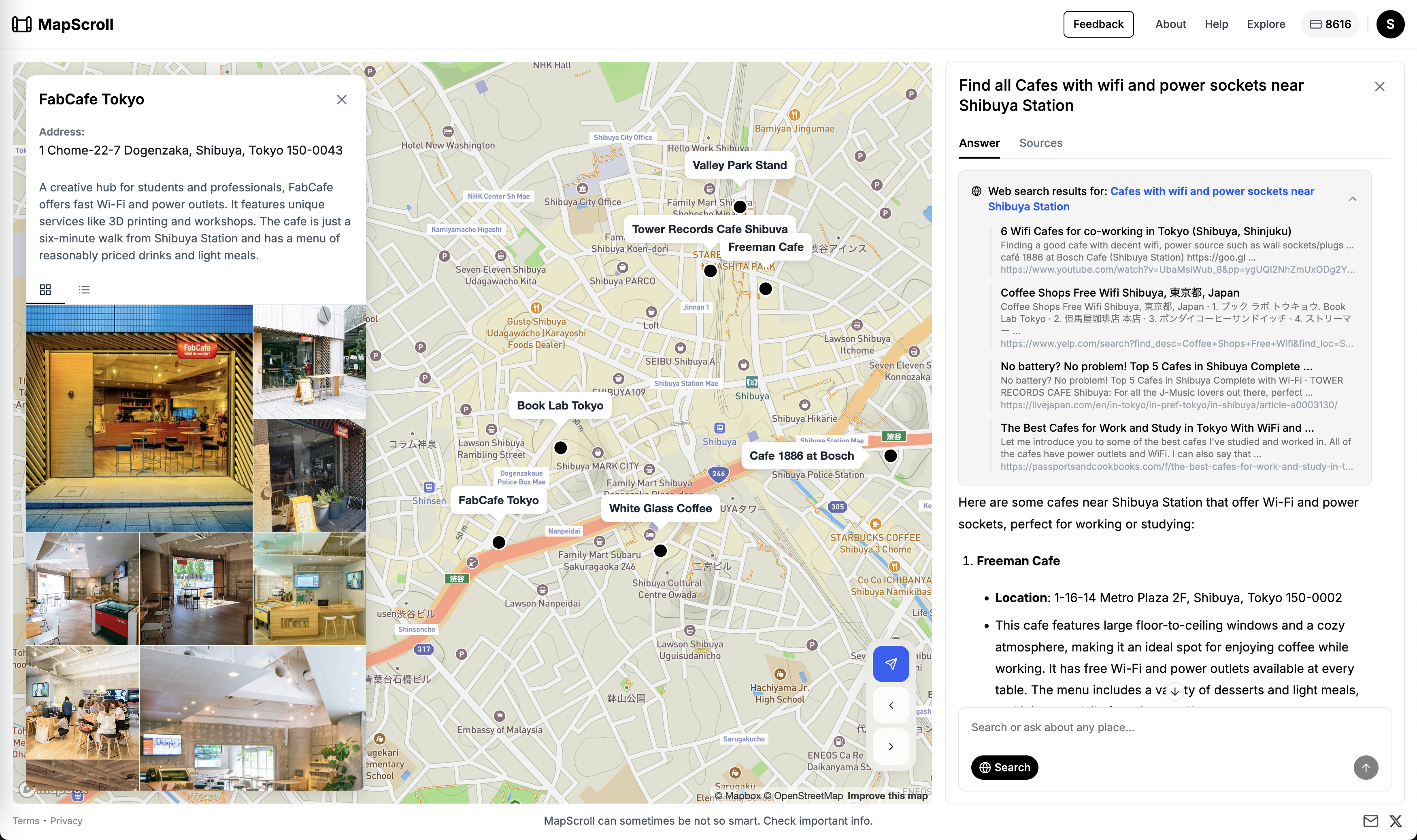Click the scroll-down arrow in answer panel
The width and height of the screenshot is (1417, 840).
(1175, 691)
